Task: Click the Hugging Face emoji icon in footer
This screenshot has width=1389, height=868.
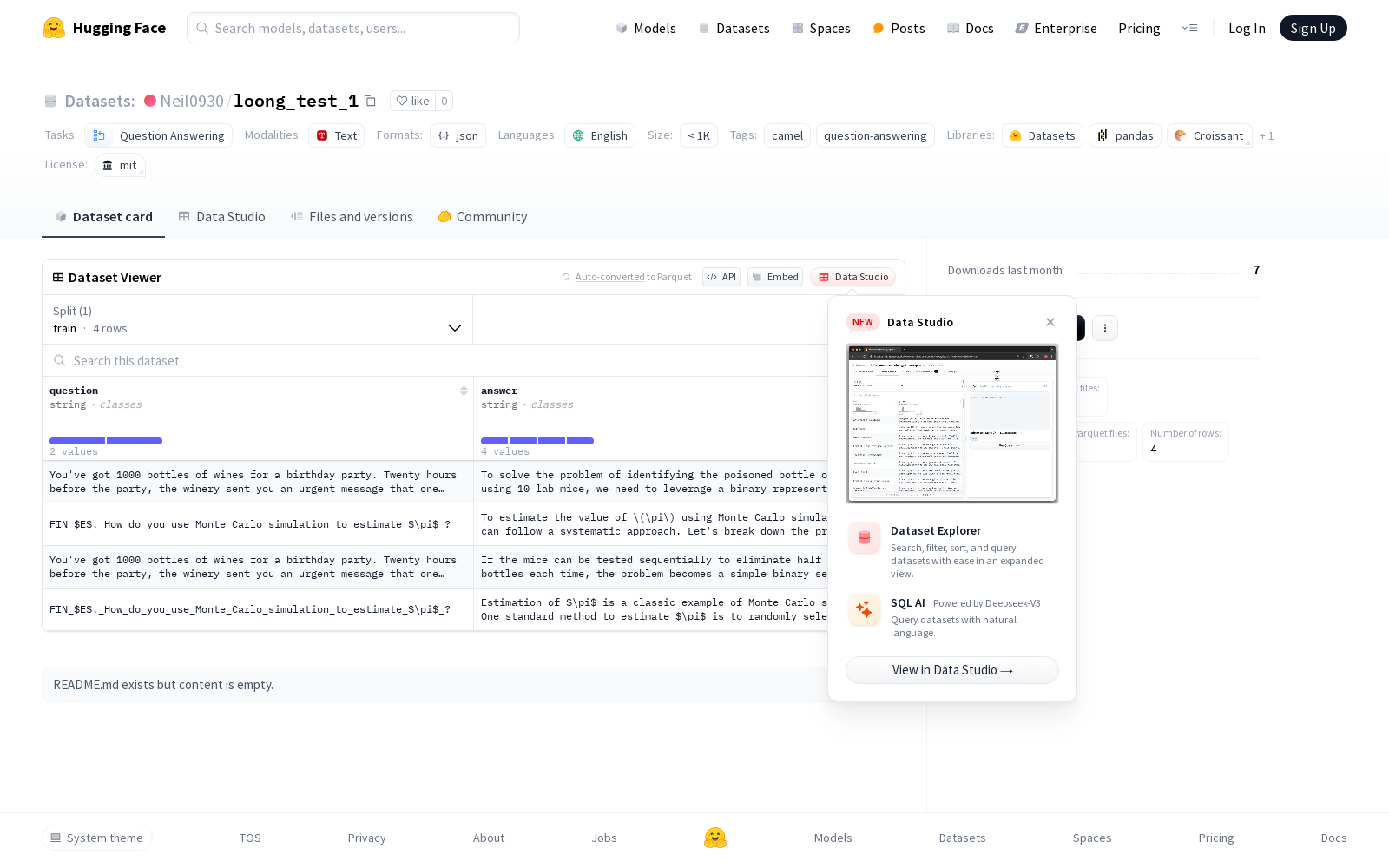Action: click(715, 838)
